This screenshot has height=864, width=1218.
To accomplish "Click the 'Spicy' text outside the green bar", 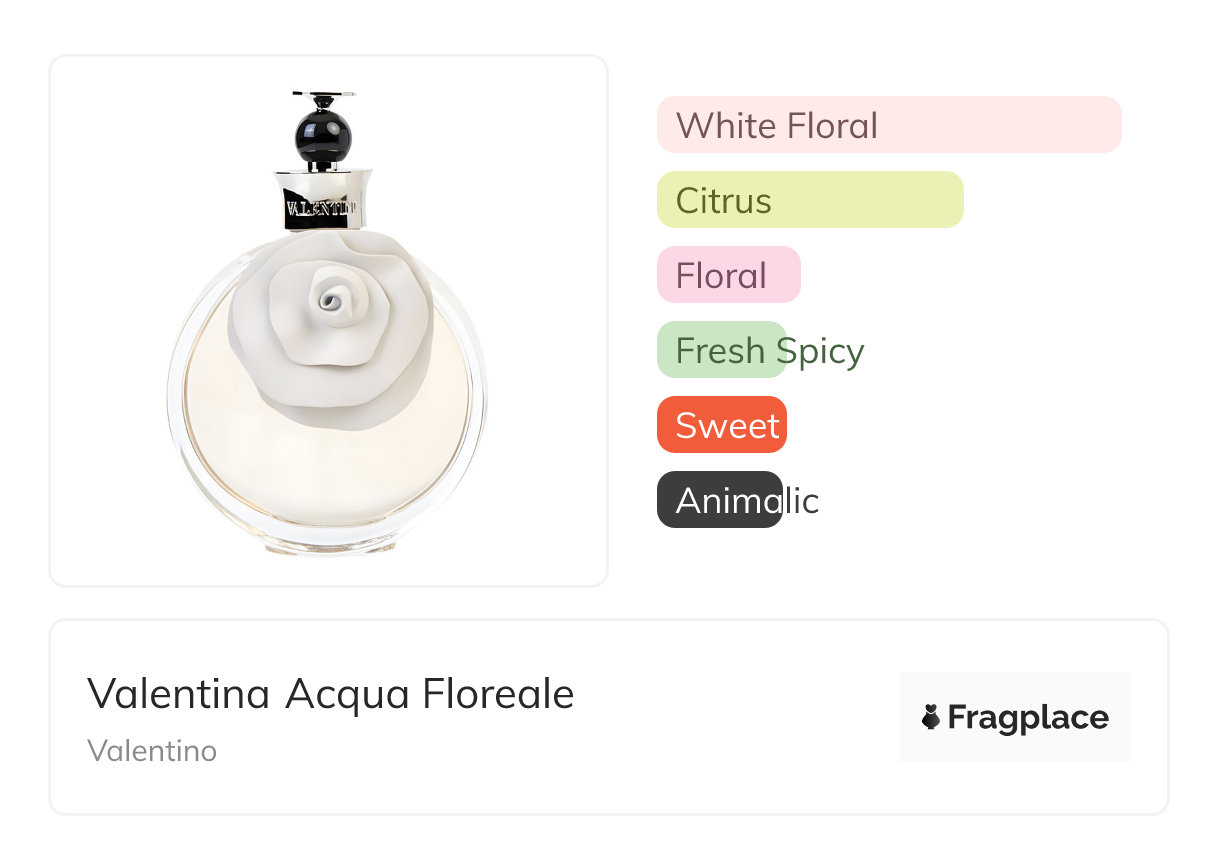I will (827, 351).
